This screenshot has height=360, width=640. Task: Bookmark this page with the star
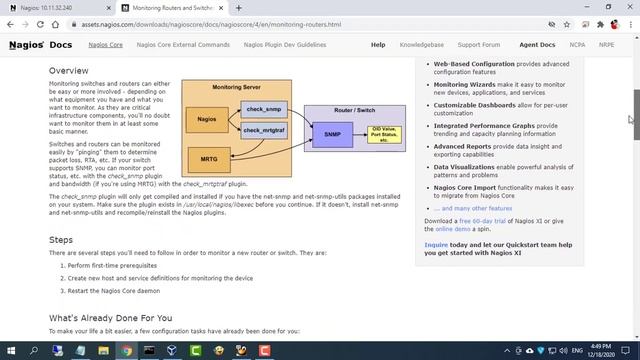coord(567,24)
